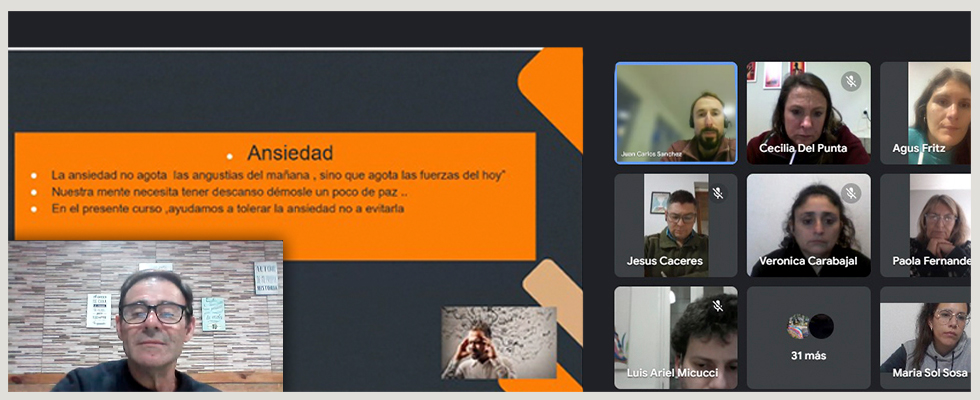980x400 pixels.
Task: Click the presenter's webcam overlay video
Action: point(146,316)
